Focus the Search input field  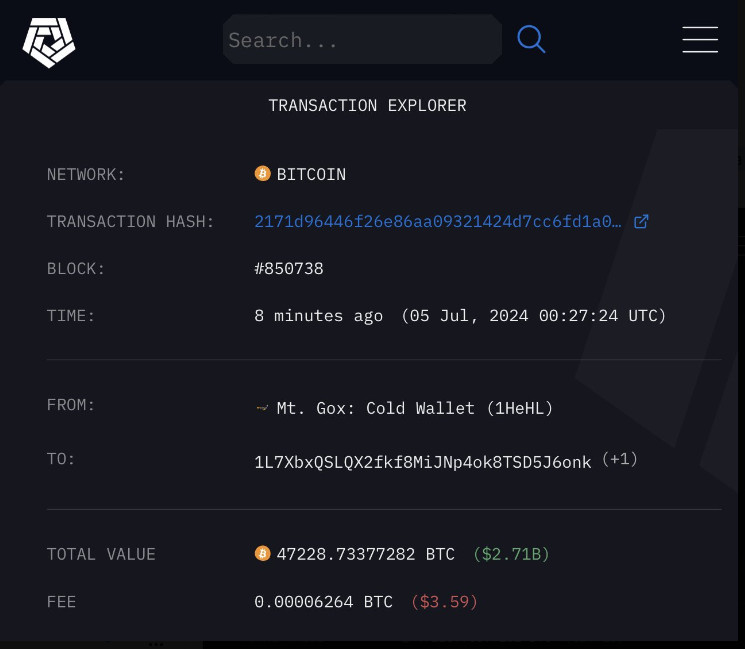pyautogui.click(x=360, y=40)
